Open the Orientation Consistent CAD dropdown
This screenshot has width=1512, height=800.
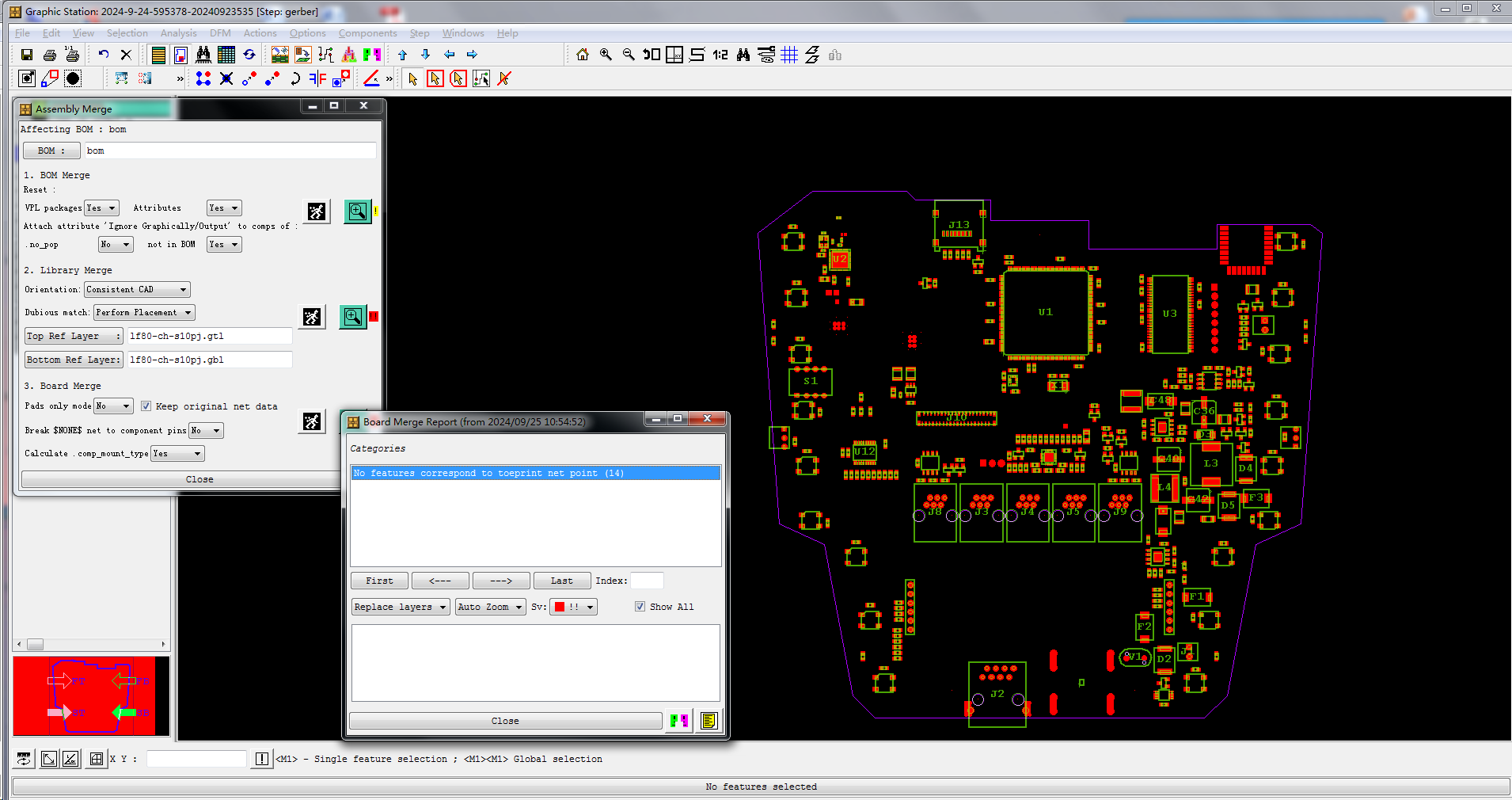(138, 290)
